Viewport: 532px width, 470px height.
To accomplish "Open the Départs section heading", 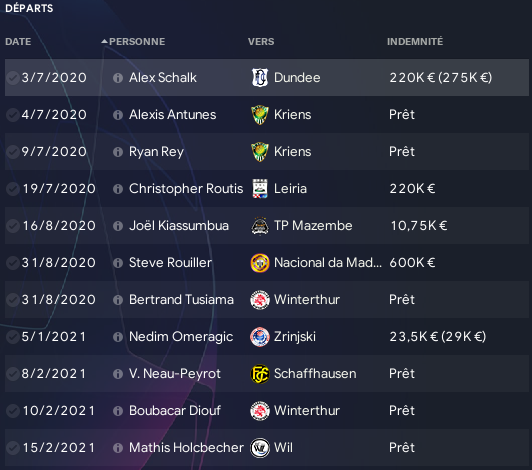I will click(29, 8).
